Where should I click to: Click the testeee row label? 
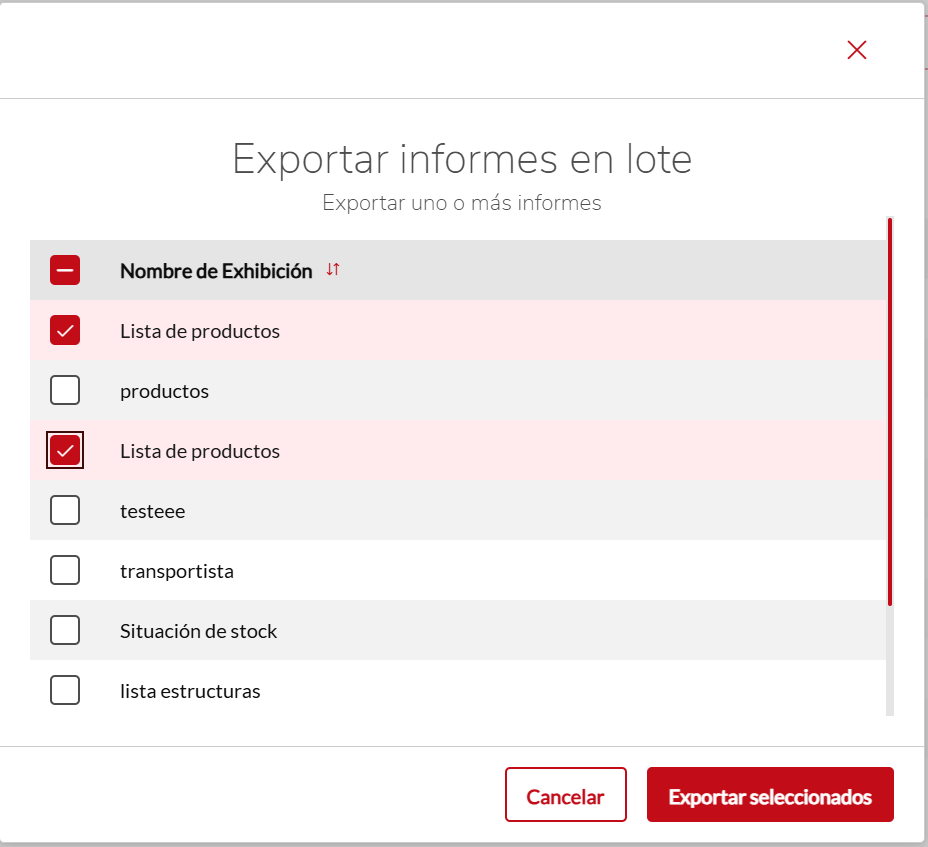(x=153, y=511)
